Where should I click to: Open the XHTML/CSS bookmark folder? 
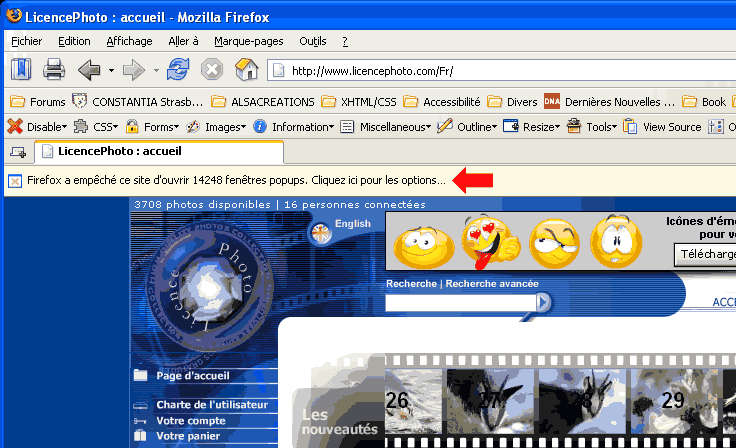click(x=359, y=102)
